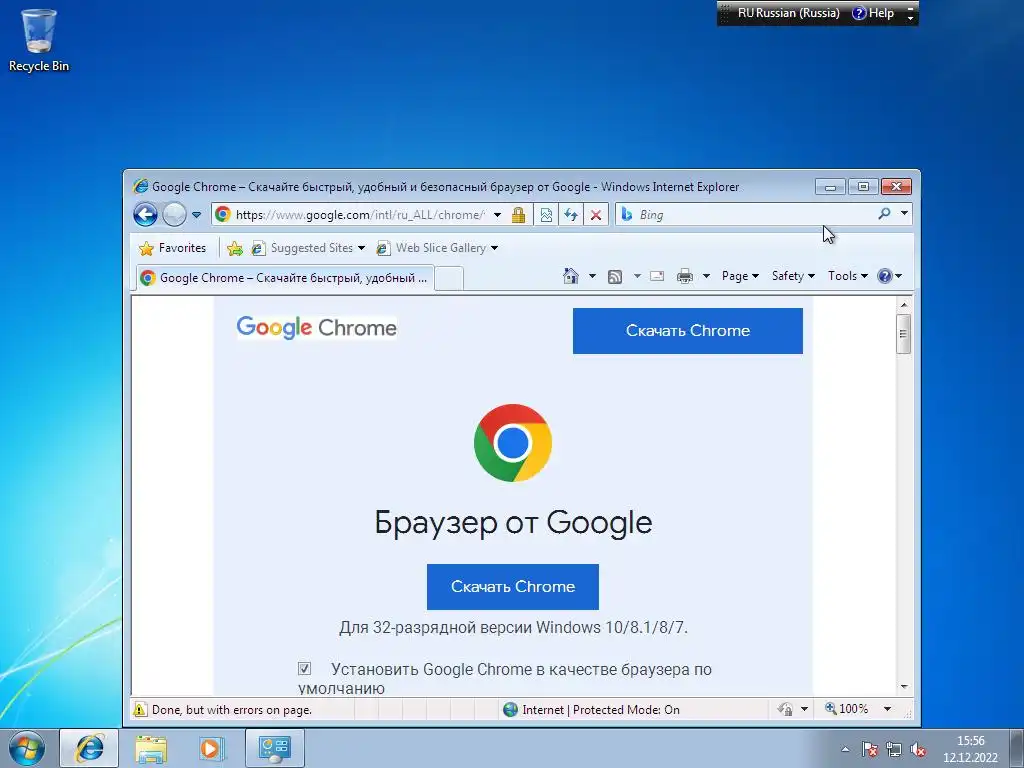Expand the Print options dropdown arrow
This screenshot has width=1024, height=768.
pos(706,276)
